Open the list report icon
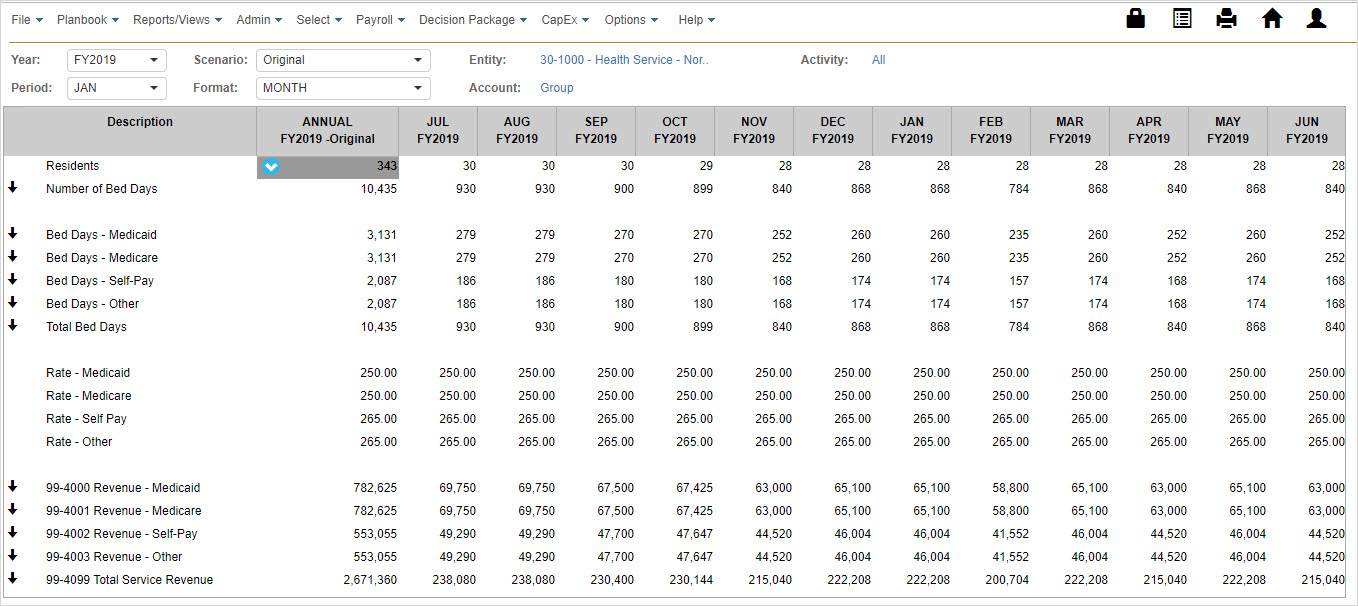The width and height of the screenshot is (1358, 606). tap(1182, 19)
